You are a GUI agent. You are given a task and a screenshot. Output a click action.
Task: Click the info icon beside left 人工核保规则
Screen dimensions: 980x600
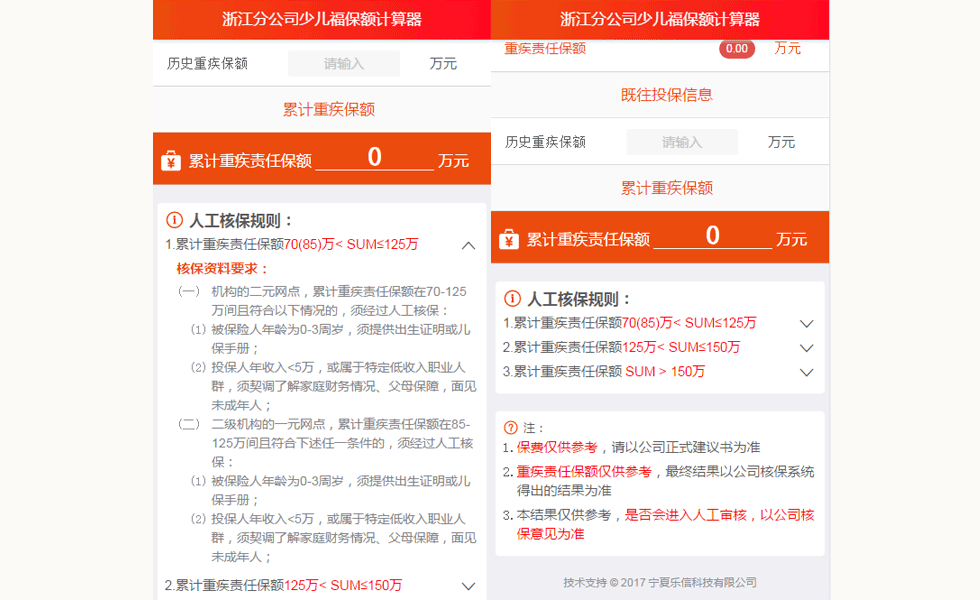coord(174,220)
